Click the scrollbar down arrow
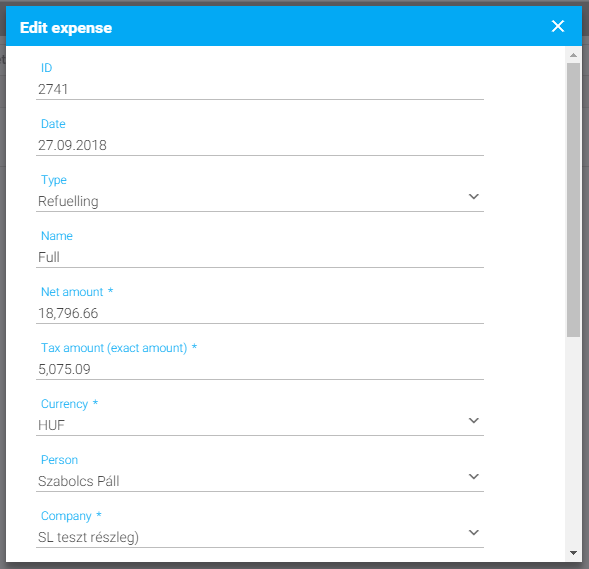This screenshot has height=569, width=589. coord(573,552)
